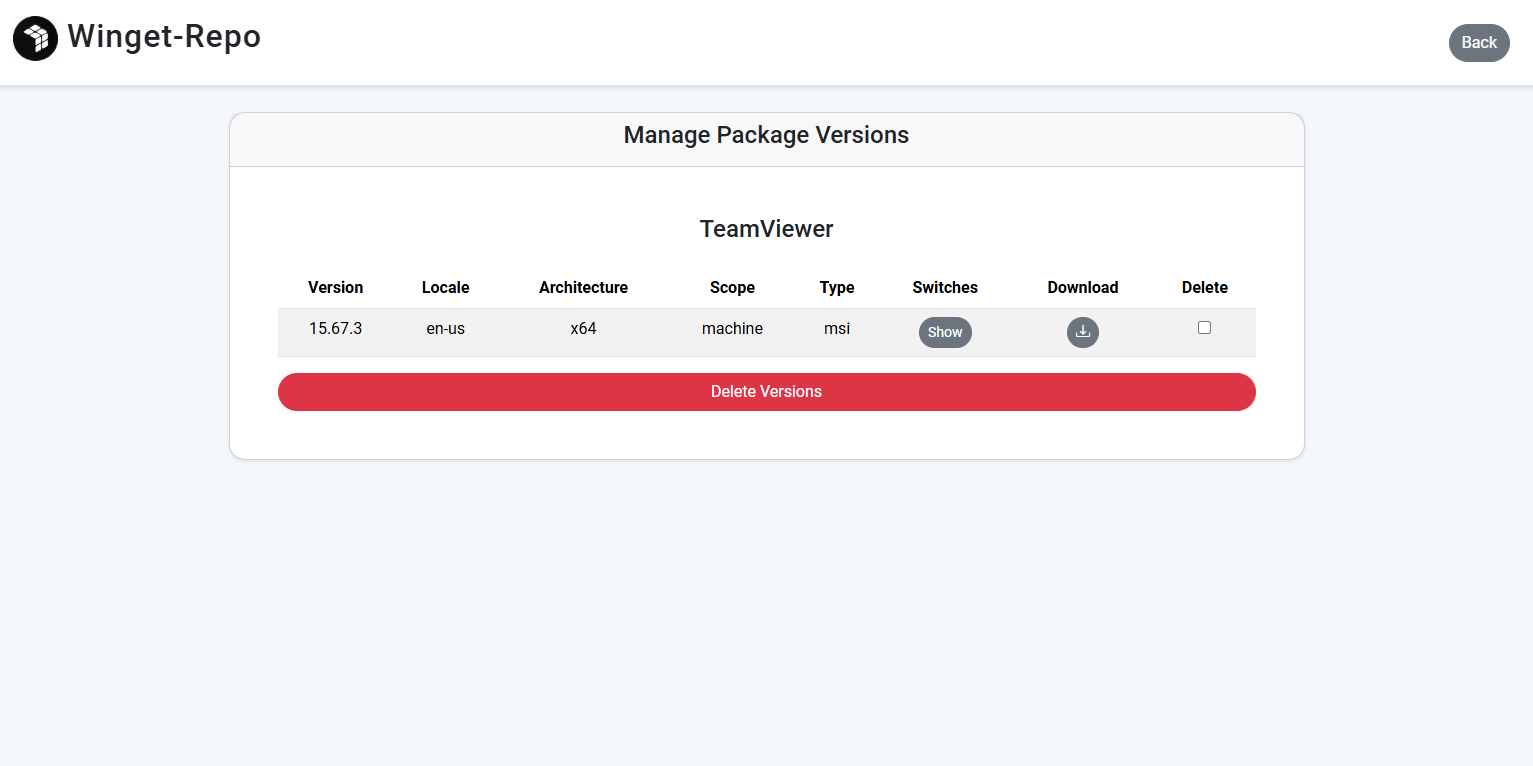Click the Manage Package Versions heading
Viewport: 1533px width, 766px height.
coord(766,135)
